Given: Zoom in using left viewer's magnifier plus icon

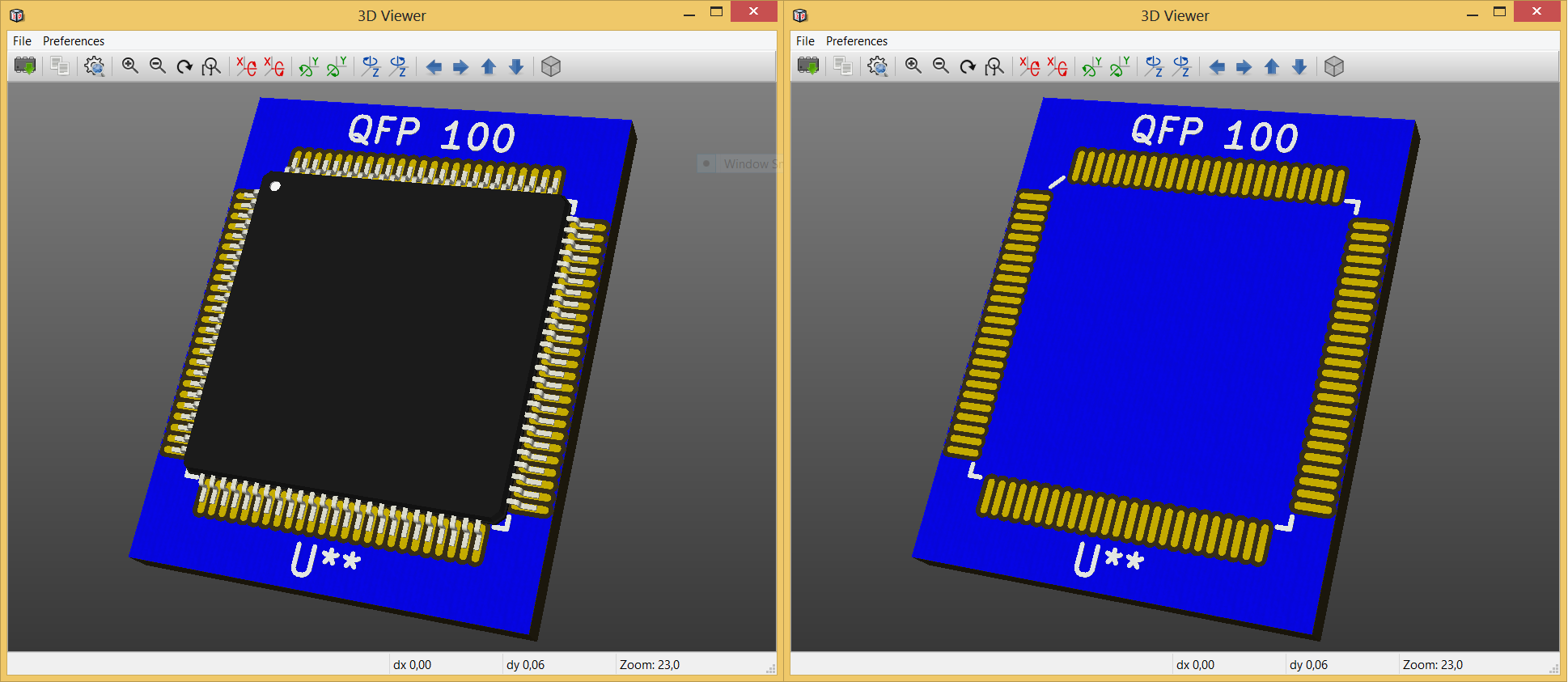Looking at the screenshot, I should coord(129,66).
